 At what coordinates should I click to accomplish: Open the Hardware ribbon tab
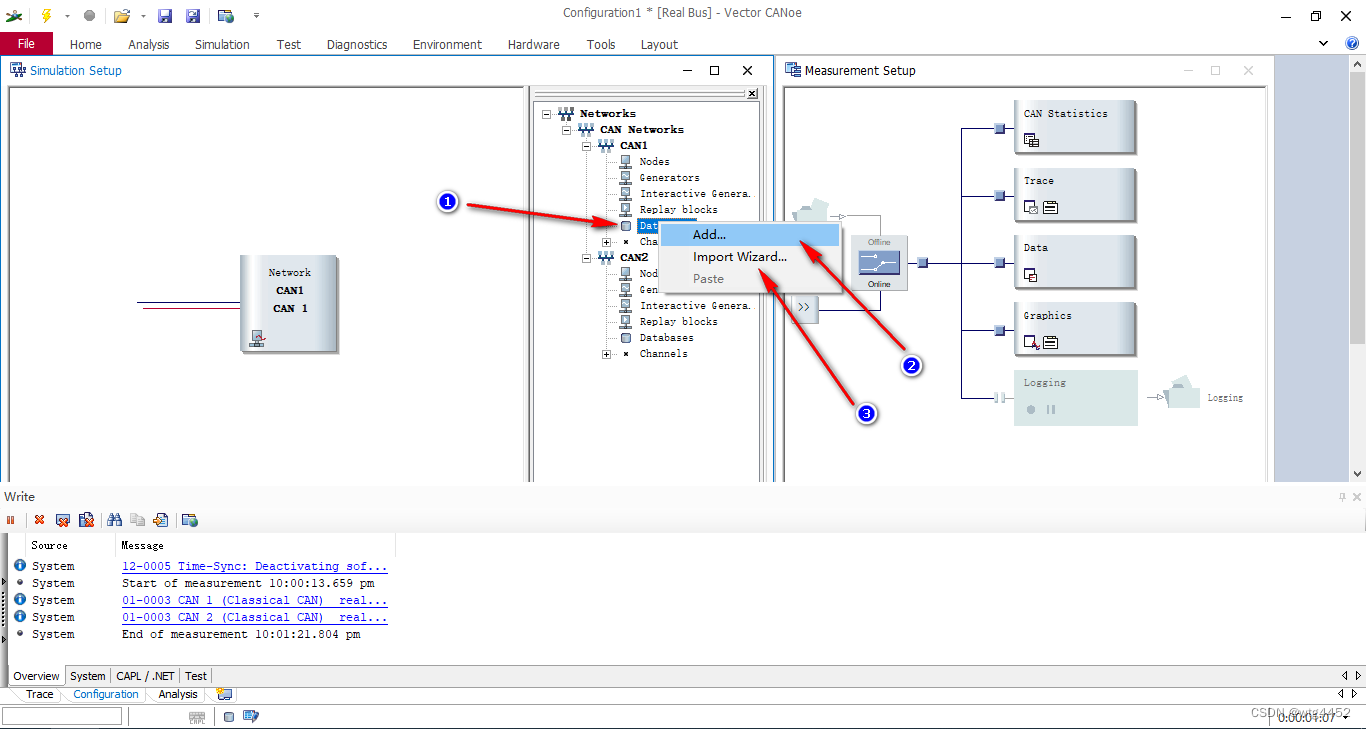click(x=533, y=44)
